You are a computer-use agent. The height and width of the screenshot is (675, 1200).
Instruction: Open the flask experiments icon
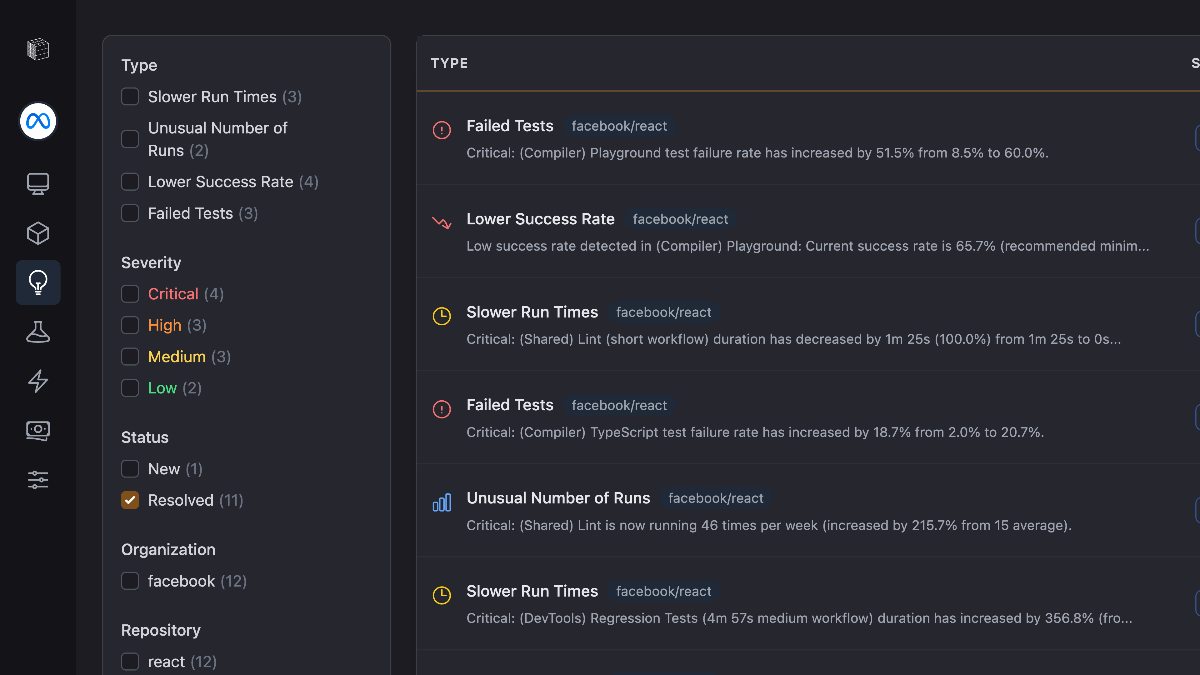click(38, 332)
